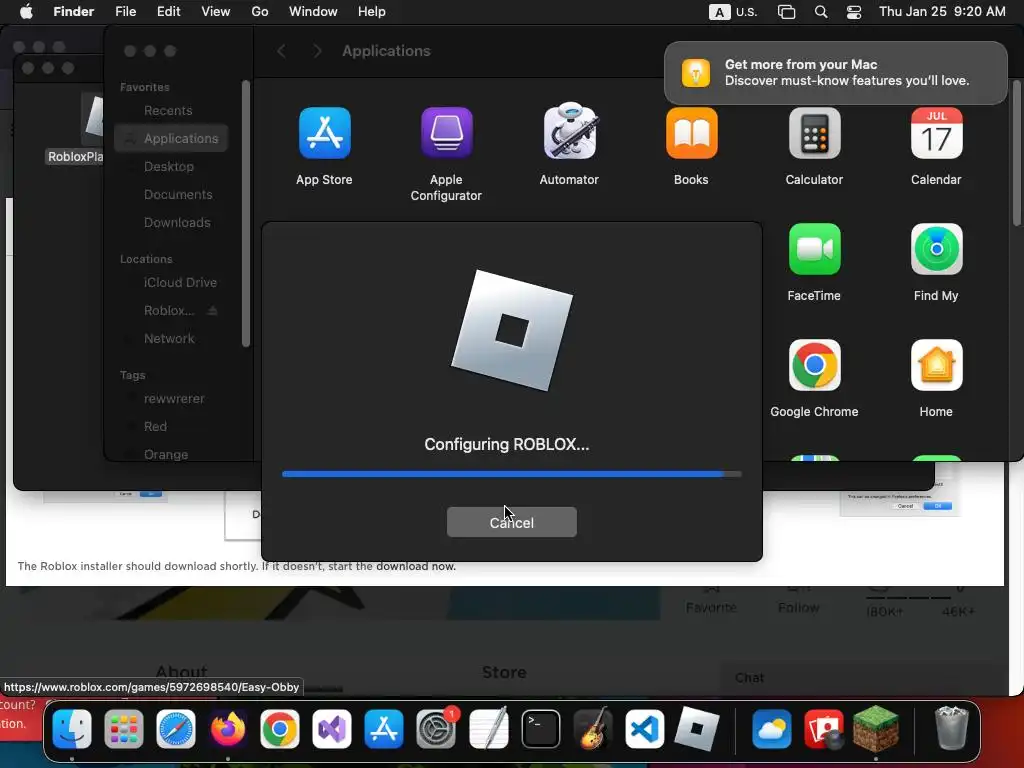Cancel the Roblox configuration
The height and width of the screenshot is (768, 1024).
(511, 522)
